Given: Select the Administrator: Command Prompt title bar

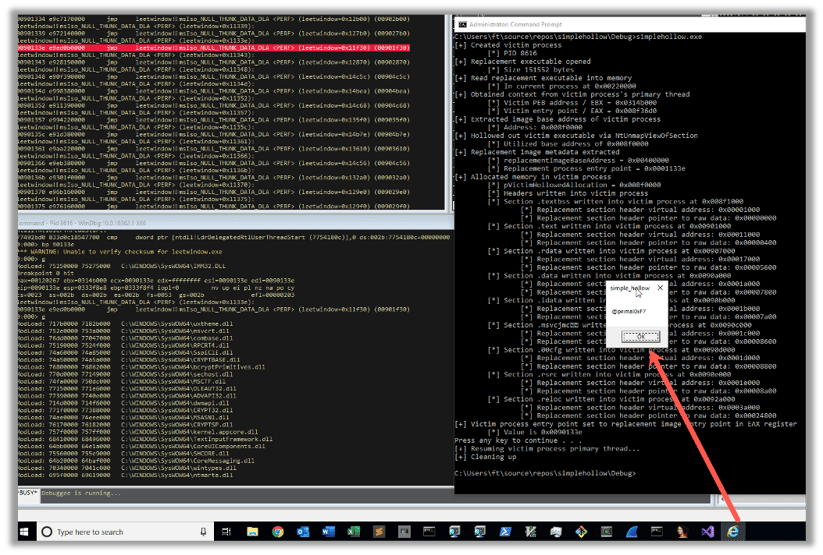Looking at the screenshot, I should [x=630, y=24].
